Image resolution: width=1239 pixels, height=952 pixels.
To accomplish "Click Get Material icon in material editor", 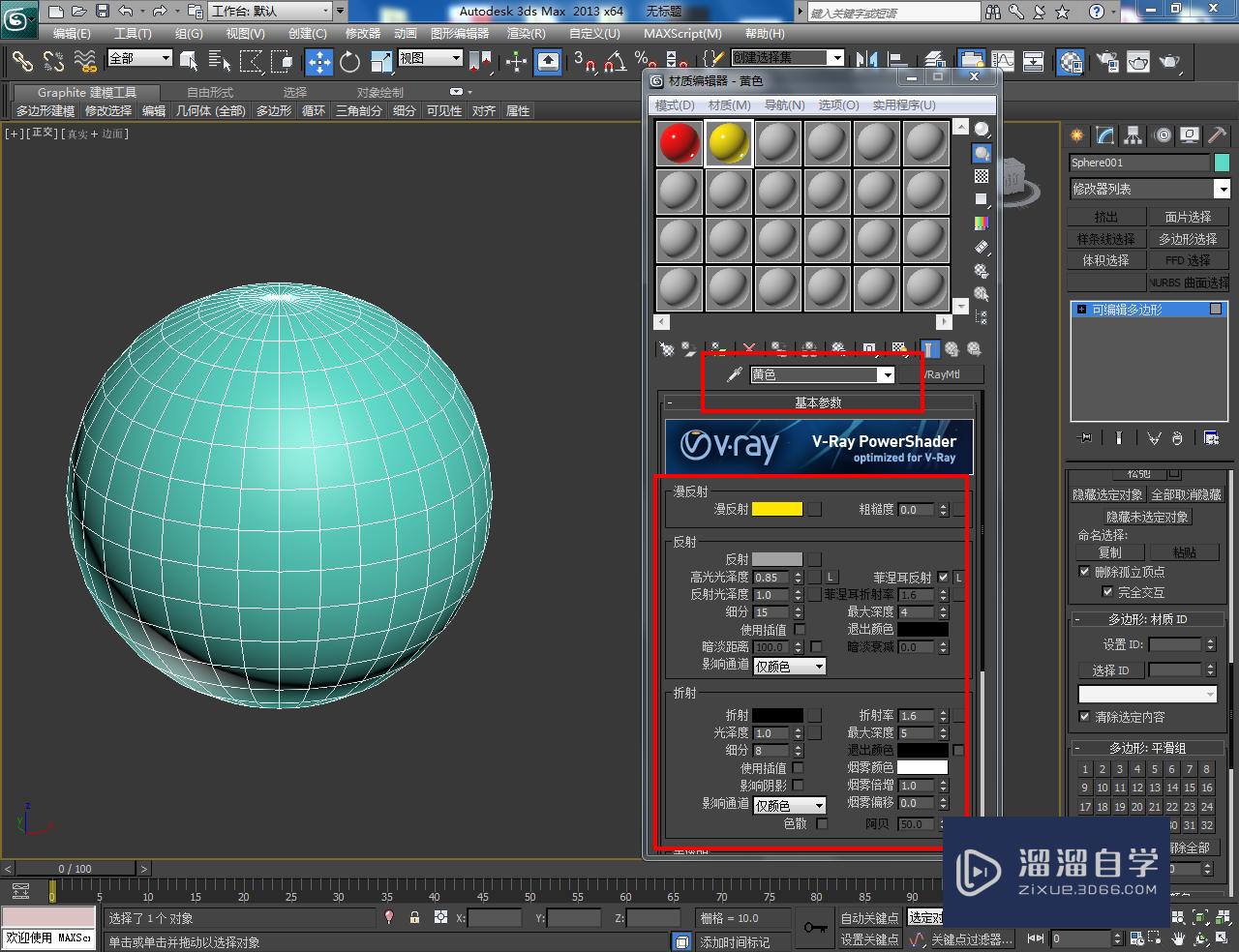I will [x=666, y=348].
